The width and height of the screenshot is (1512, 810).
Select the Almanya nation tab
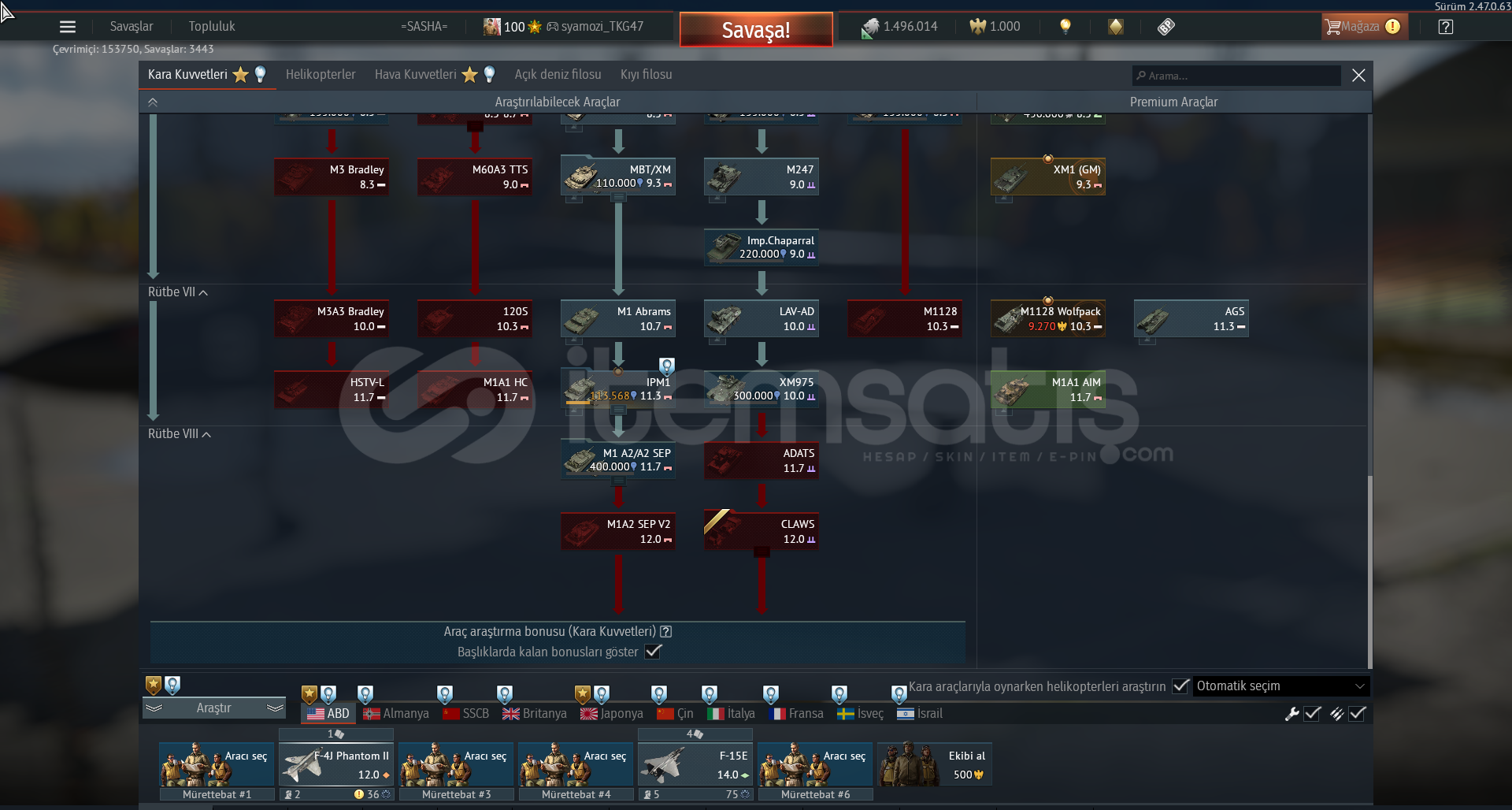(x=396, y=714)
